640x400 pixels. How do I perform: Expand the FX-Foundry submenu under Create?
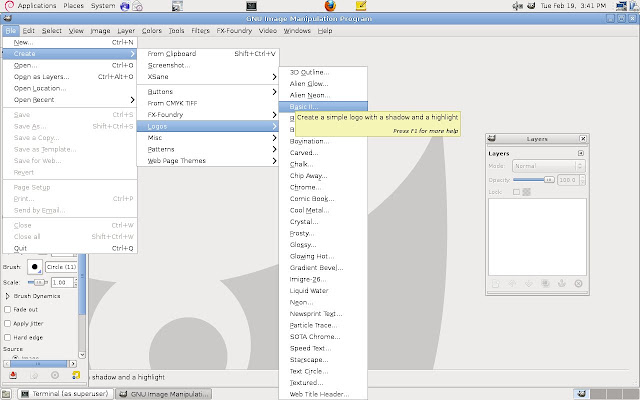(208, 115)
